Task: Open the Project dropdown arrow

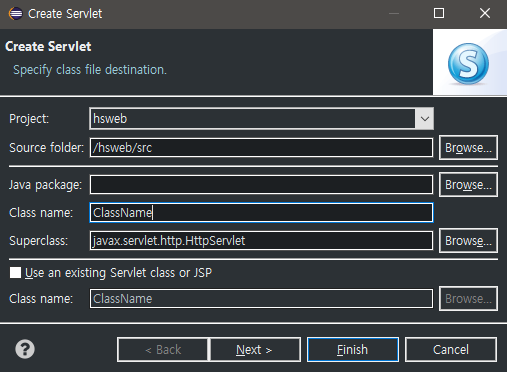Action: (x=424, y=119)
